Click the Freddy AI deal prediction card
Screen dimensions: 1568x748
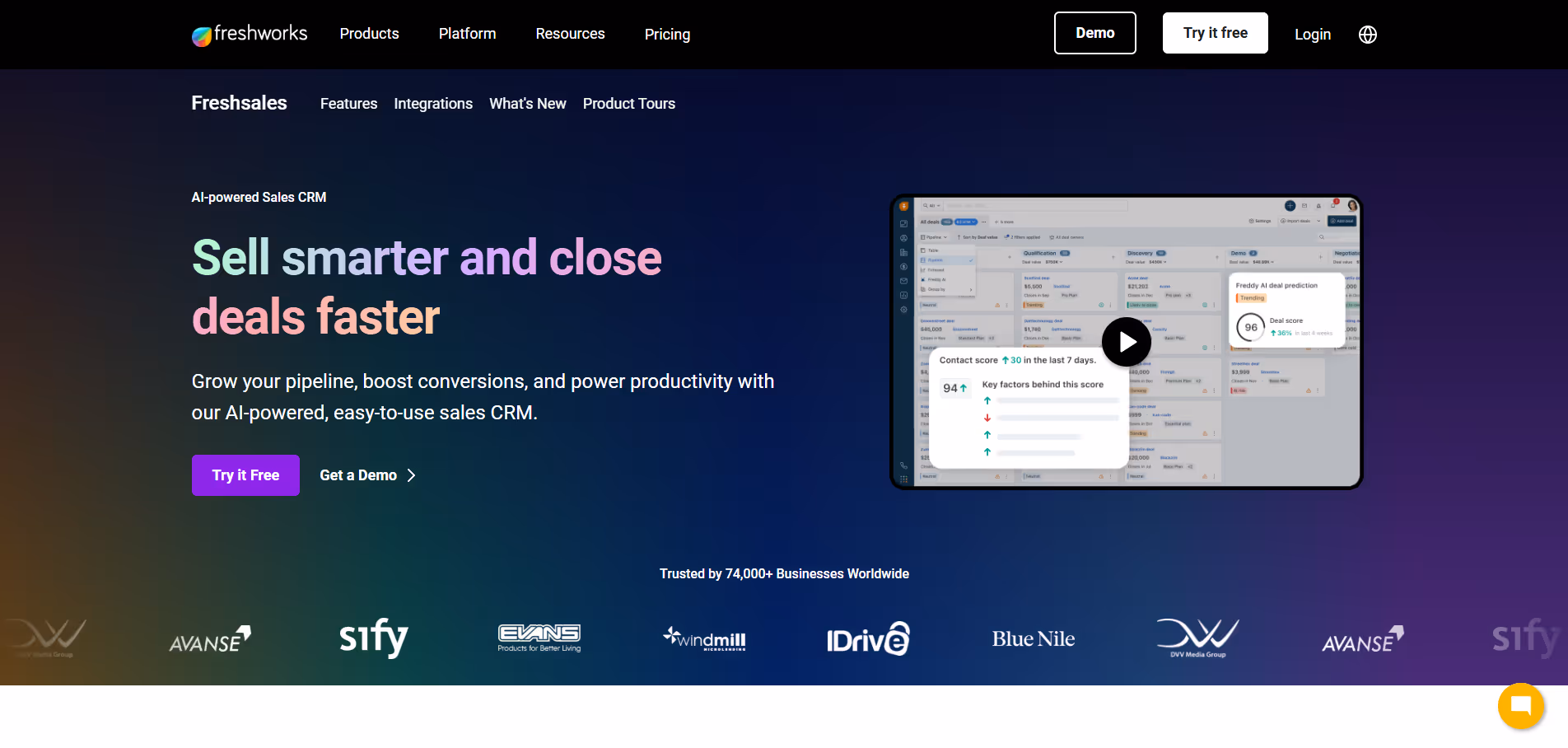[1286, 309]
